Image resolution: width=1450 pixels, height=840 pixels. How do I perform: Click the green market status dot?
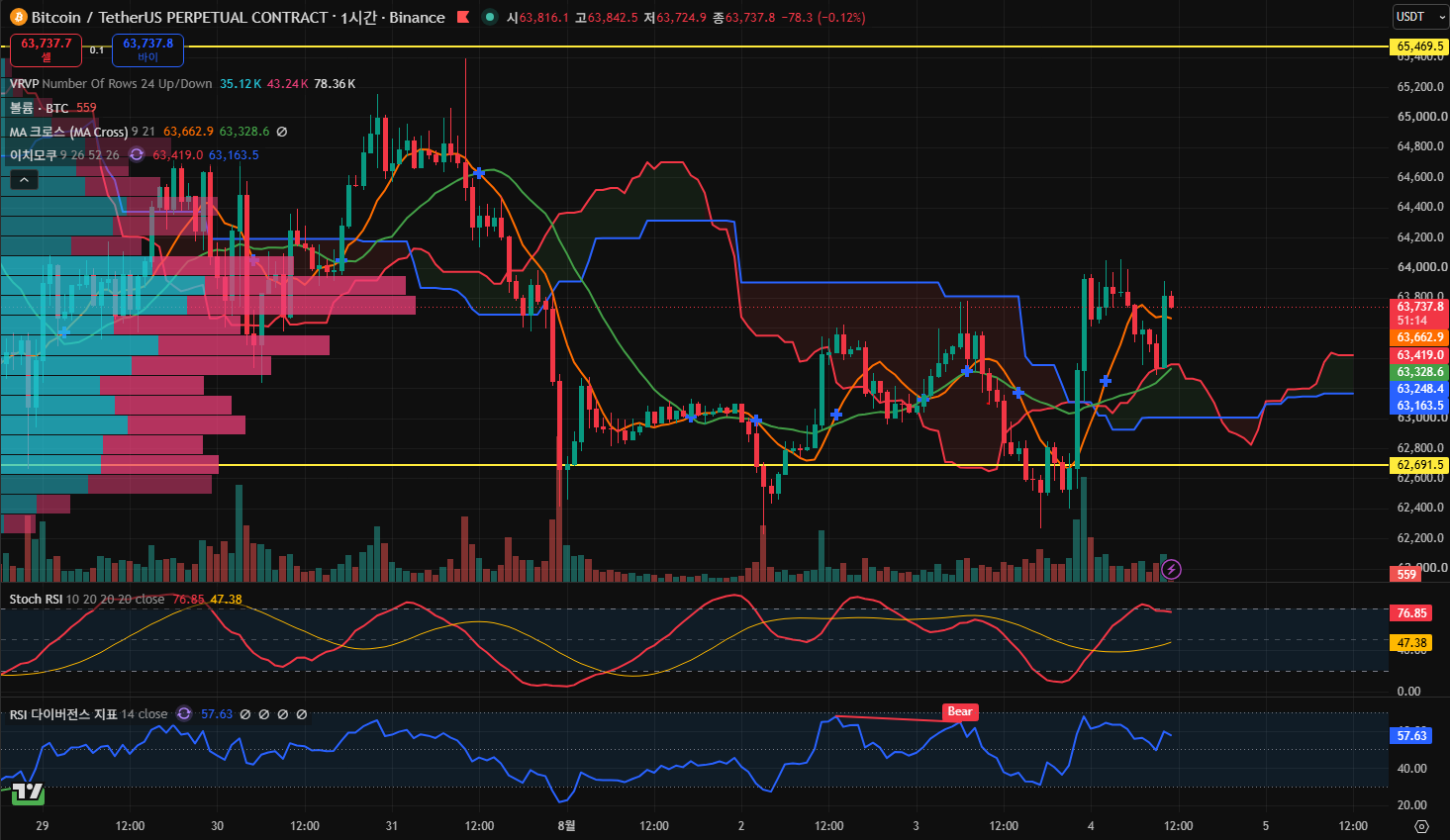pyautogui.click(x=489, y=17)
